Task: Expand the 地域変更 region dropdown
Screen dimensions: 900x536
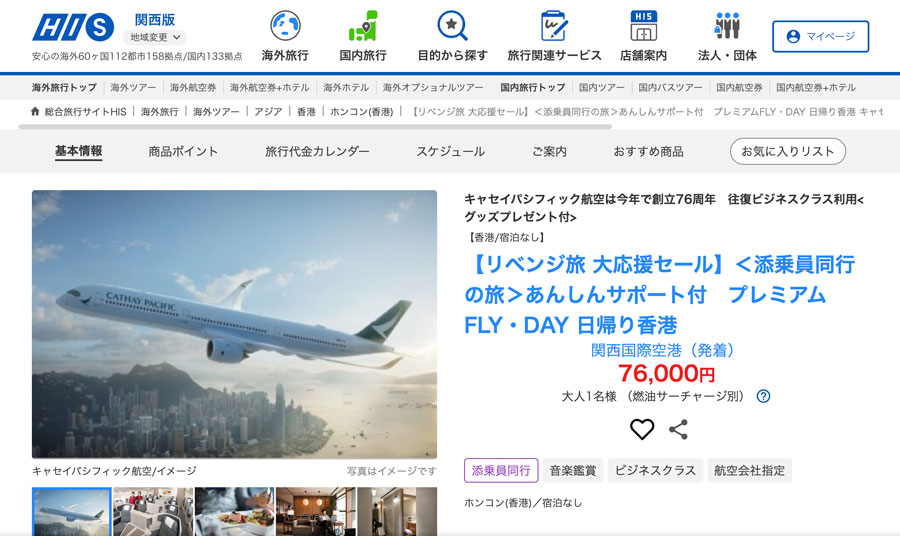Action: tap(154, 37)
